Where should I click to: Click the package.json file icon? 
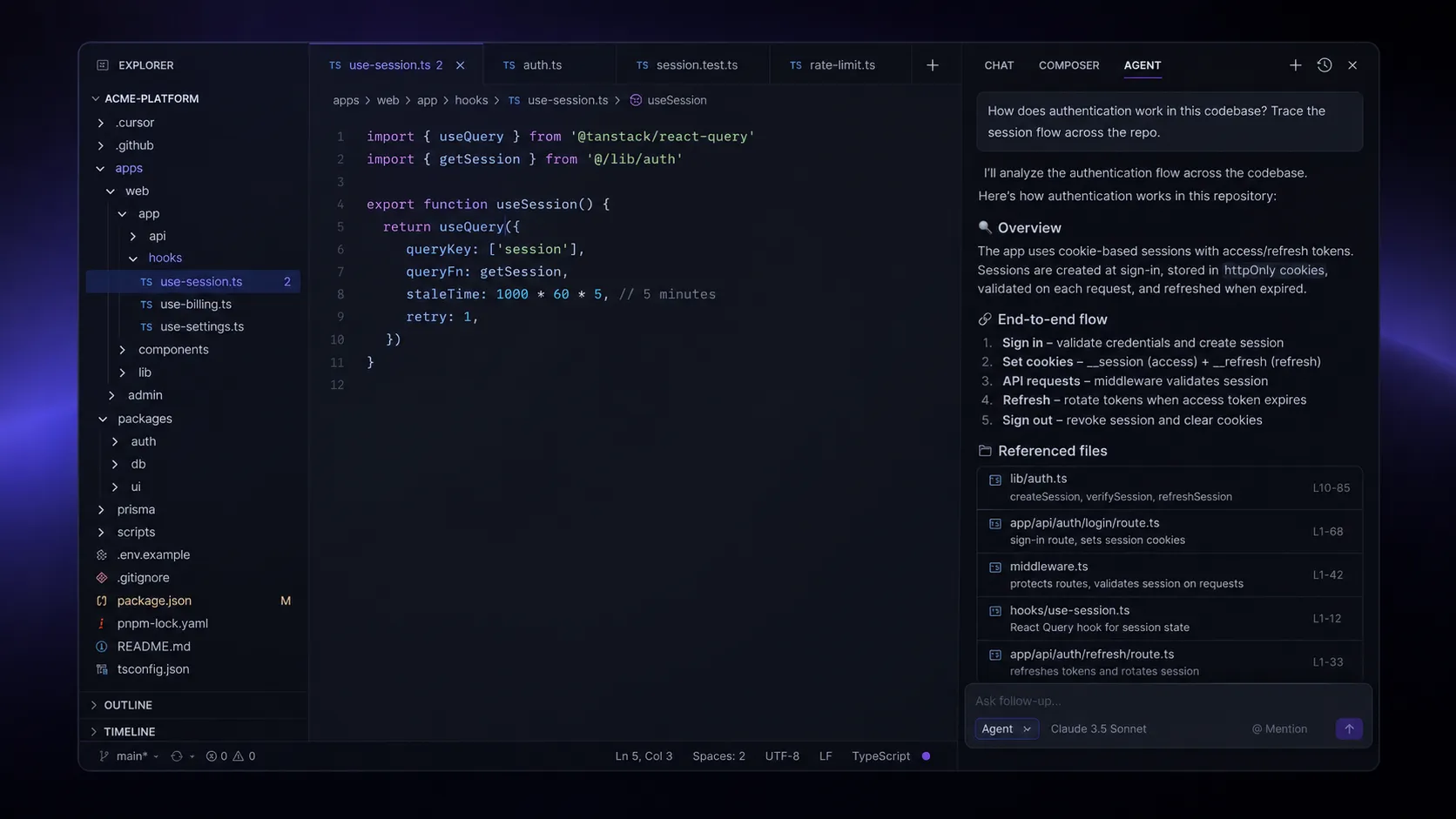(x=102, y=601)
